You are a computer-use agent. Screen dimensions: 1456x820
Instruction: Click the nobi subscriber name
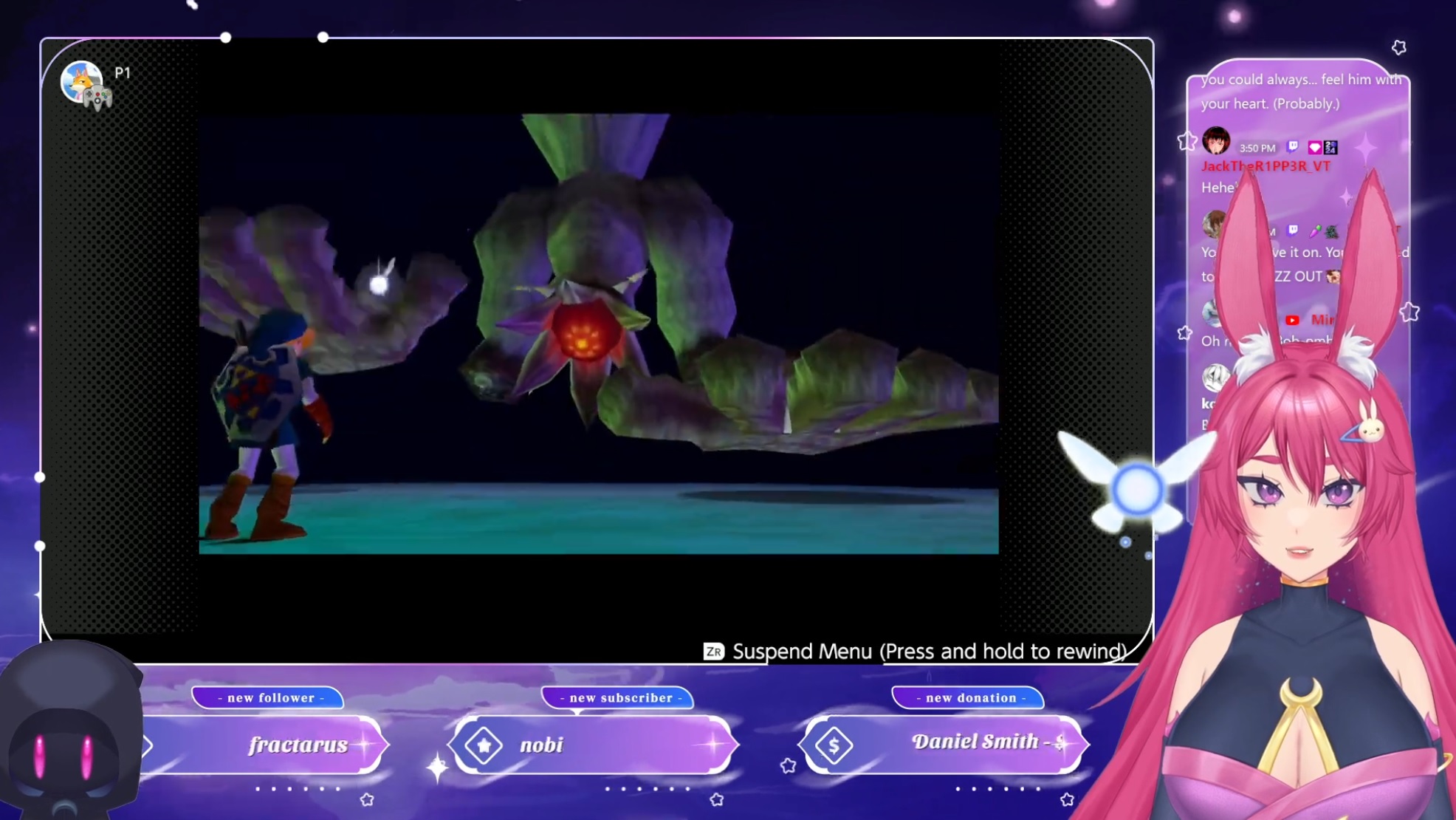click(x=541, y=745)
